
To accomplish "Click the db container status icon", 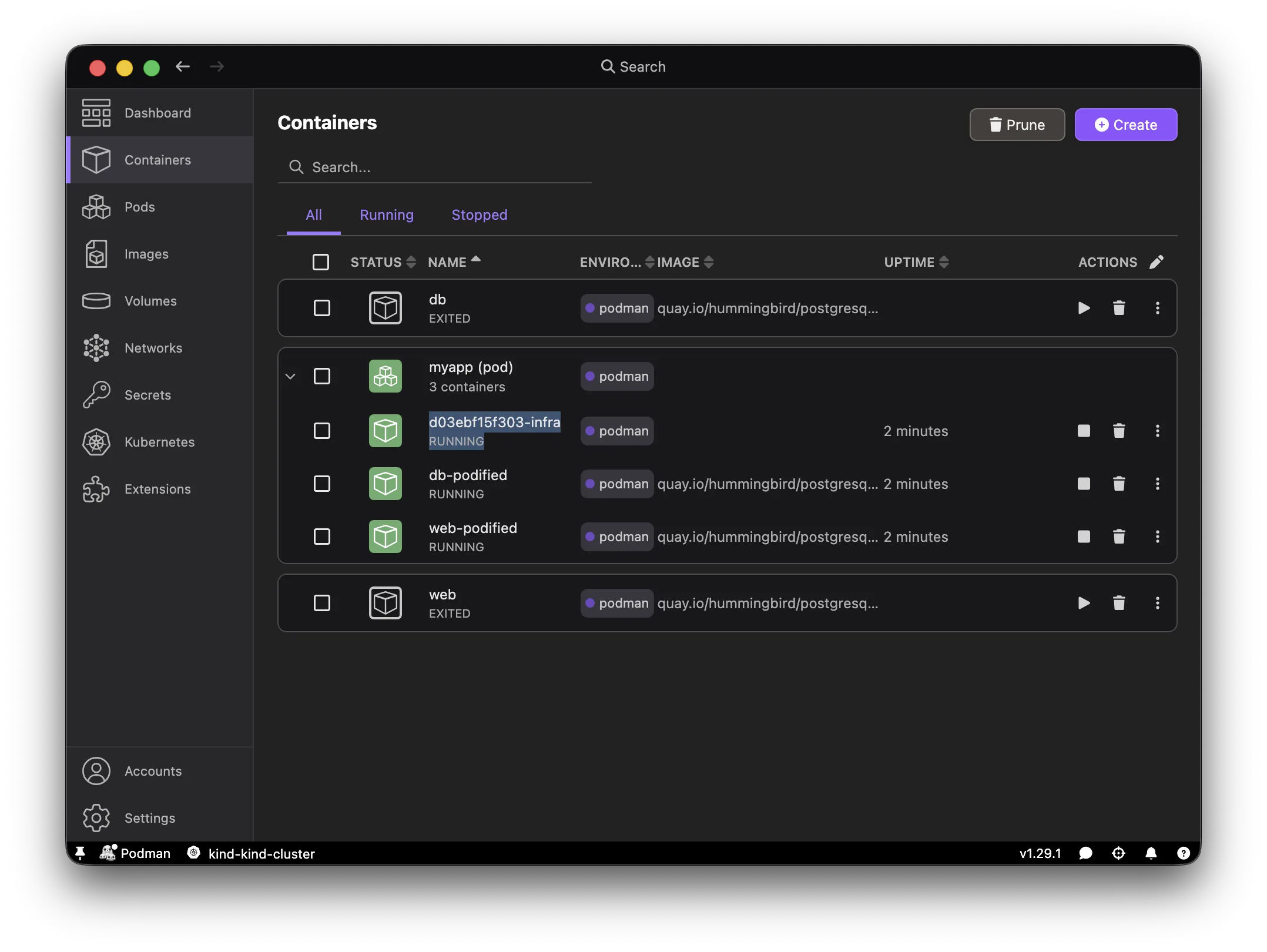I will 386,308.
